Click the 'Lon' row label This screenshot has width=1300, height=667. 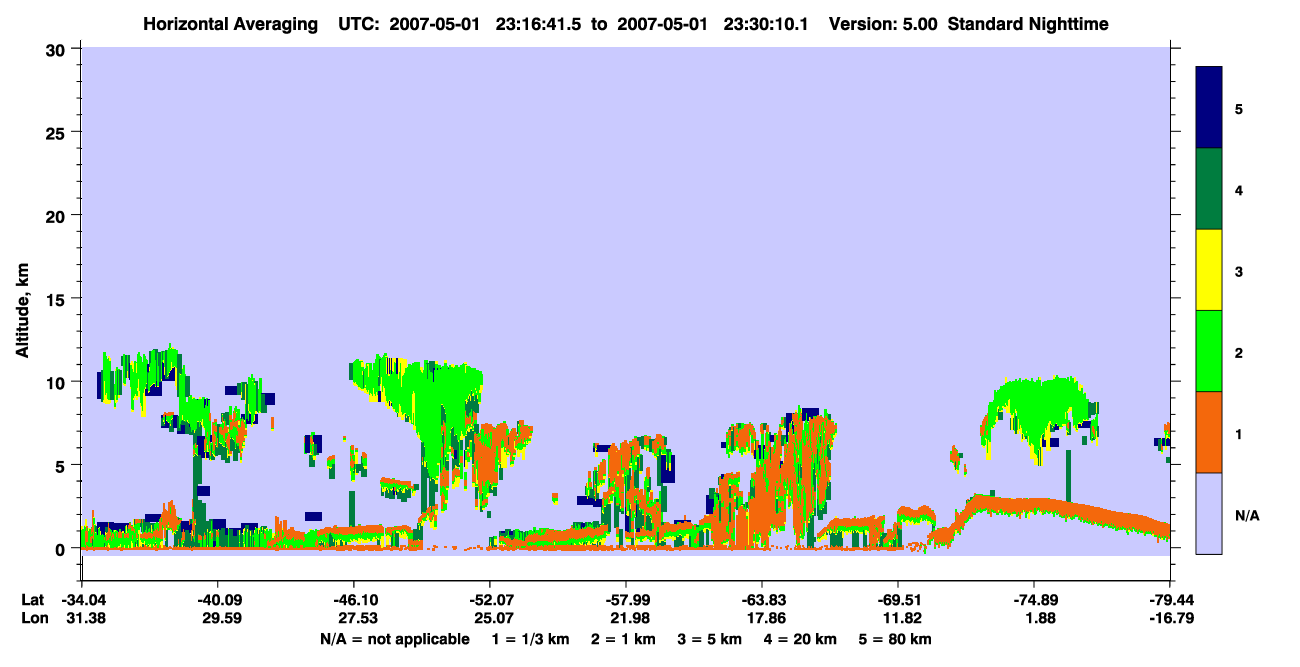pyautogui.click(x=33, y=618)
